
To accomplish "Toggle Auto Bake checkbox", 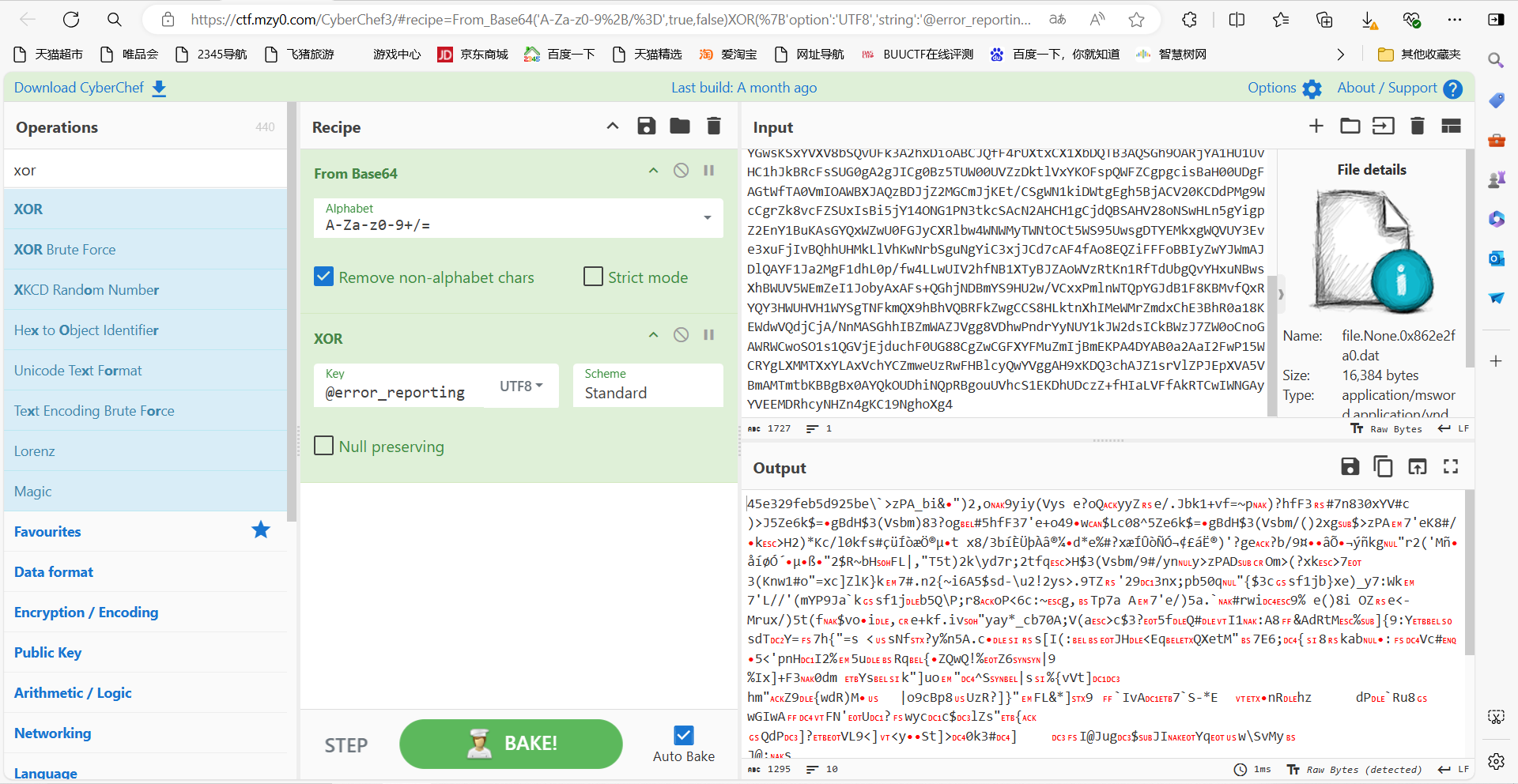I will tap(684, 735).
